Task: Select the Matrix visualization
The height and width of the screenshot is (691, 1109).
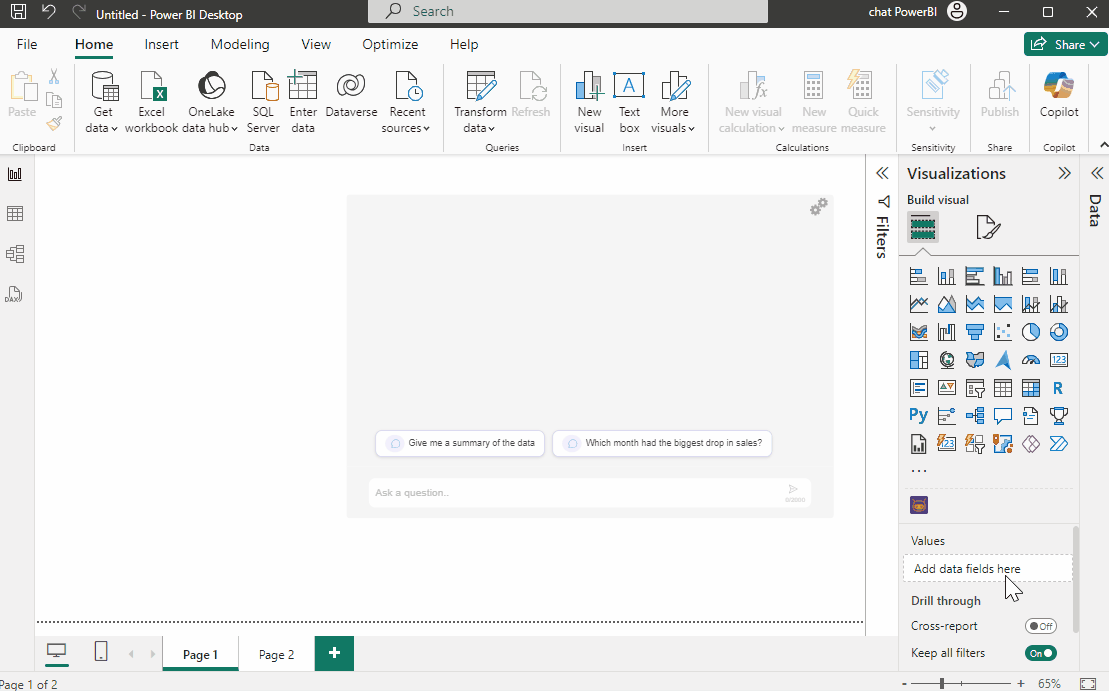Action: [x=1030, y=388]
